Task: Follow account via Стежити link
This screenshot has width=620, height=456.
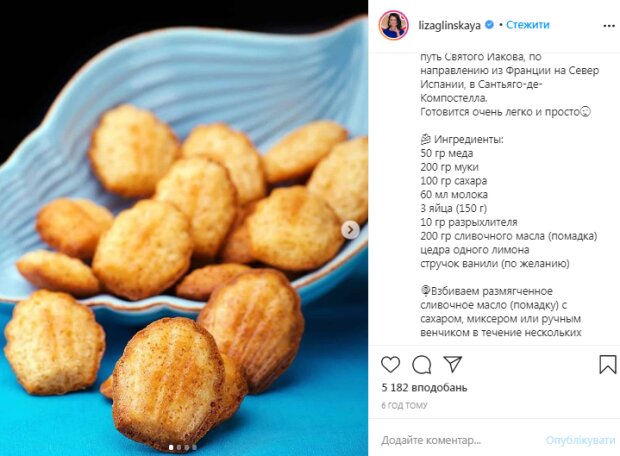Action: click(527, 25)
